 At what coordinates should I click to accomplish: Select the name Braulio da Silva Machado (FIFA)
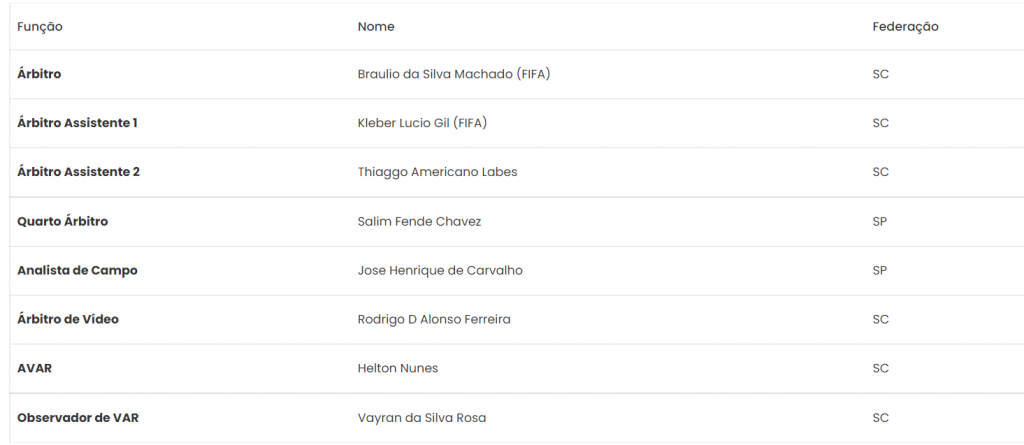(454, 74)
